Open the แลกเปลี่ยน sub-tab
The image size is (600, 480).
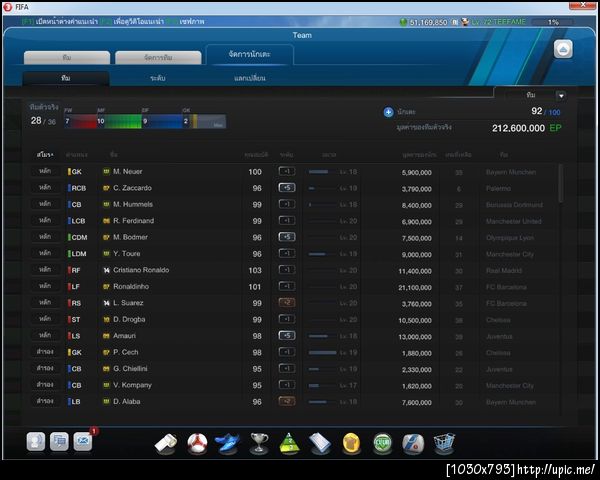click(249, 78)
